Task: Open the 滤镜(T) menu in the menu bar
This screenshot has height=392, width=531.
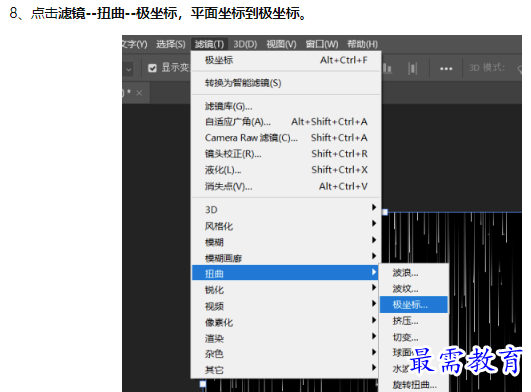Action: [209, 44]
